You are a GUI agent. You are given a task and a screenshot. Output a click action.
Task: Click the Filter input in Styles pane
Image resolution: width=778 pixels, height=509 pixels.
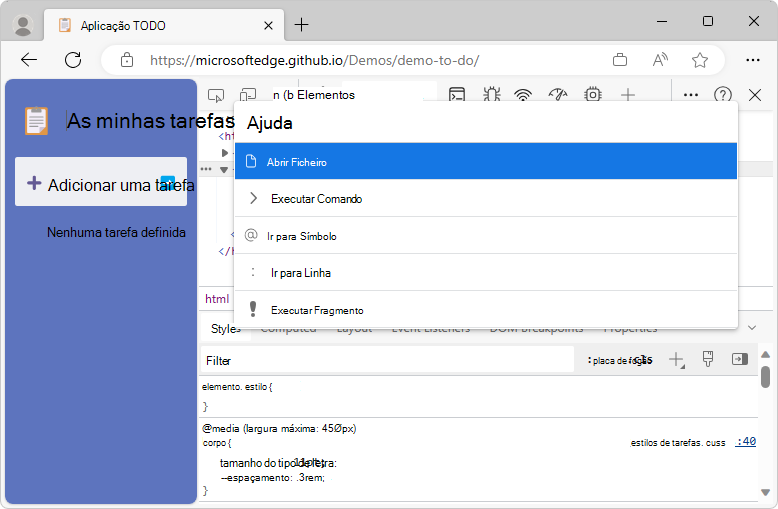[x=385, y=360]
